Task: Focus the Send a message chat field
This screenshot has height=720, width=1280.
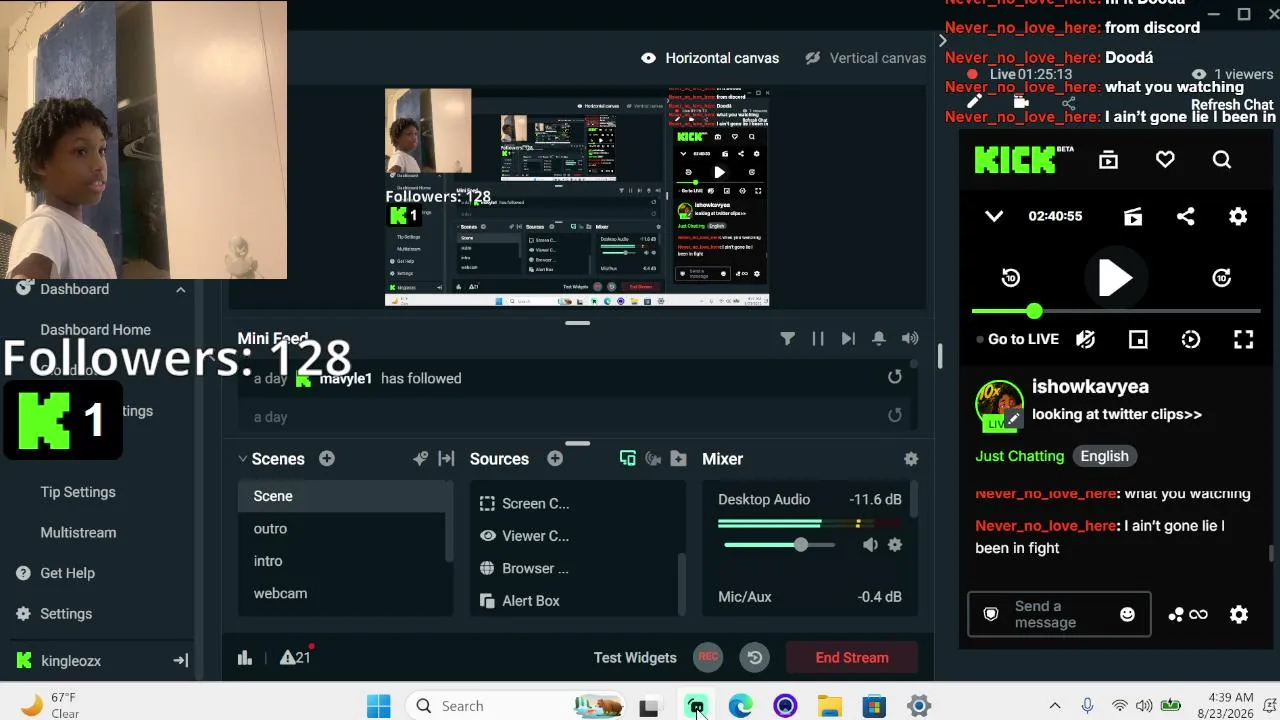Action: 1059,614
